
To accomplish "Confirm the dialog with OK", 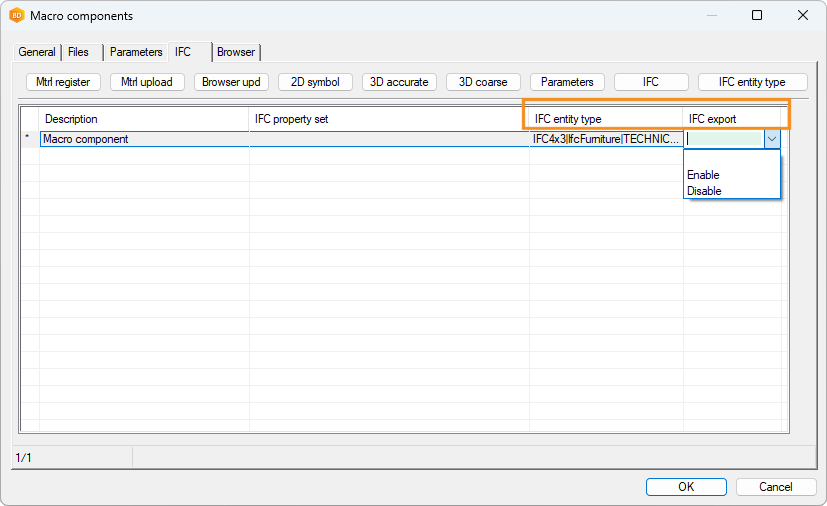I will (x=686, y=487).
